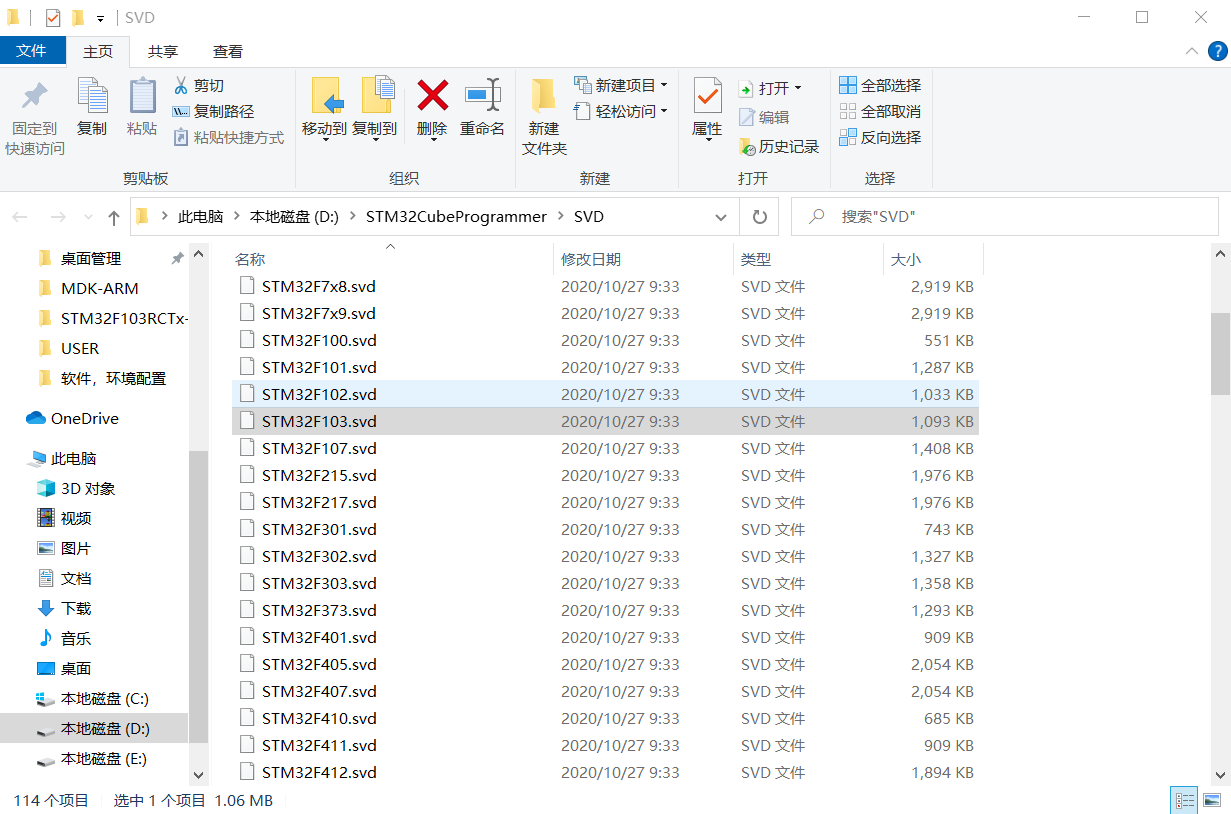
Task: Click History (历史记录) in the ribbon
Action: (x=779, y=146)
